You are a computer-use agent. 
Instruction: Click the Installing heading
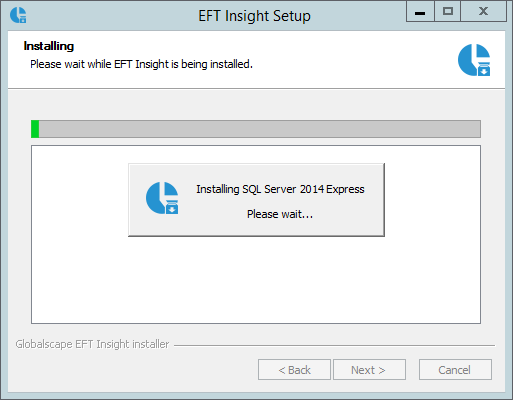pyautogui.click(x=49, y=46)
